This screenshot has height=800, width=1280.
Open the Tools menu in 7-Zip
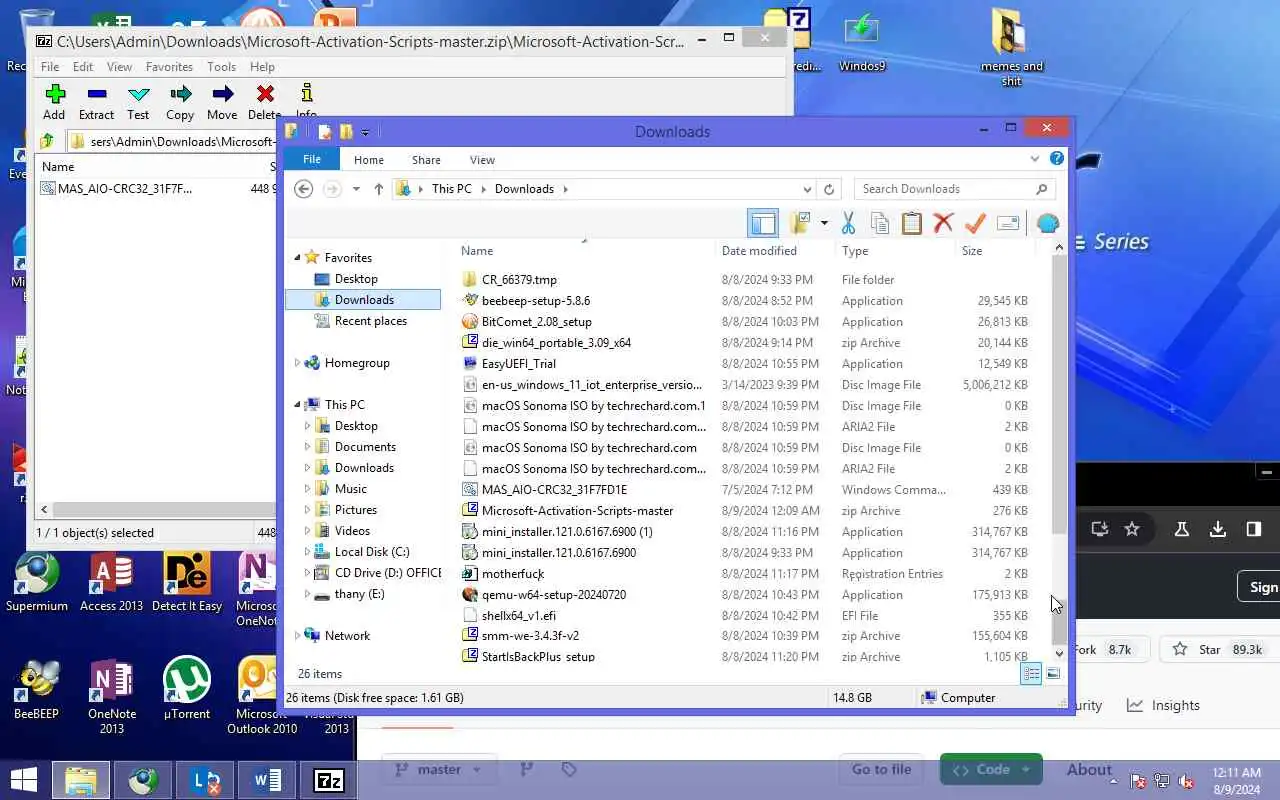(221, 67)
